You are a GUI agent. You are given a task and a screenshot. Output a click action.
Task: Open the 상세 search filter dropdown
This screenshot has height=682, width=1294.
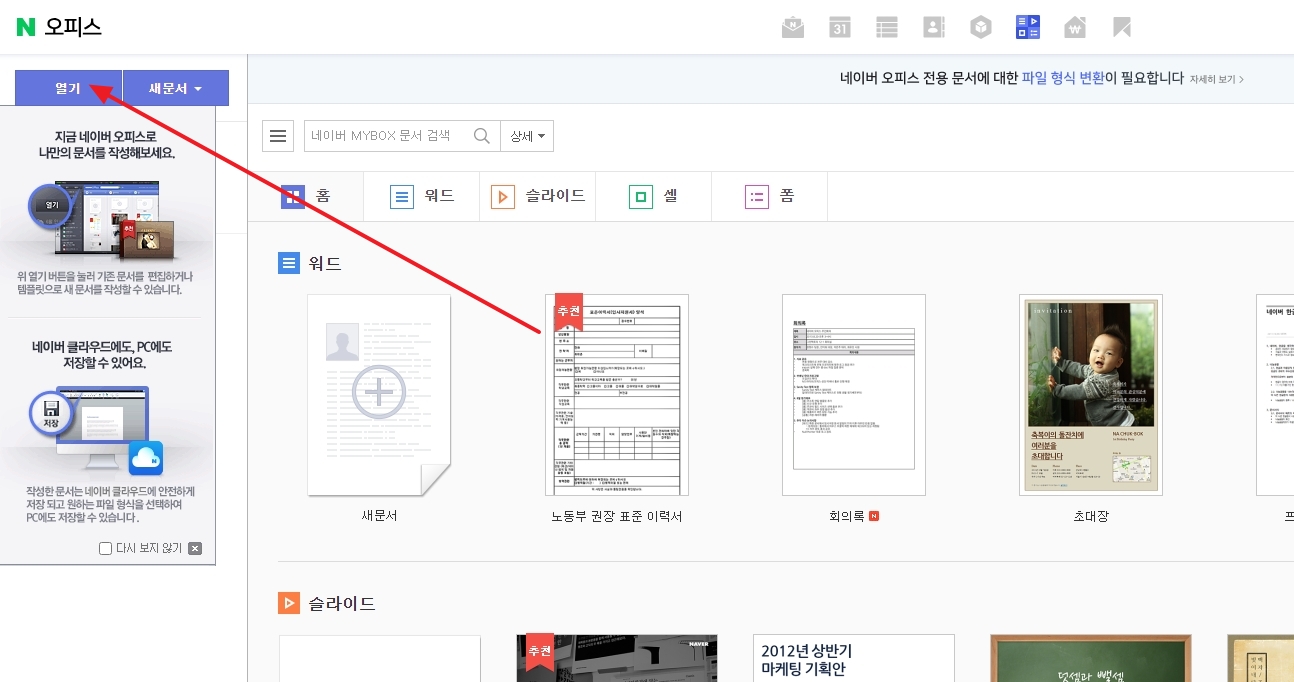click(x=527, y=136)
